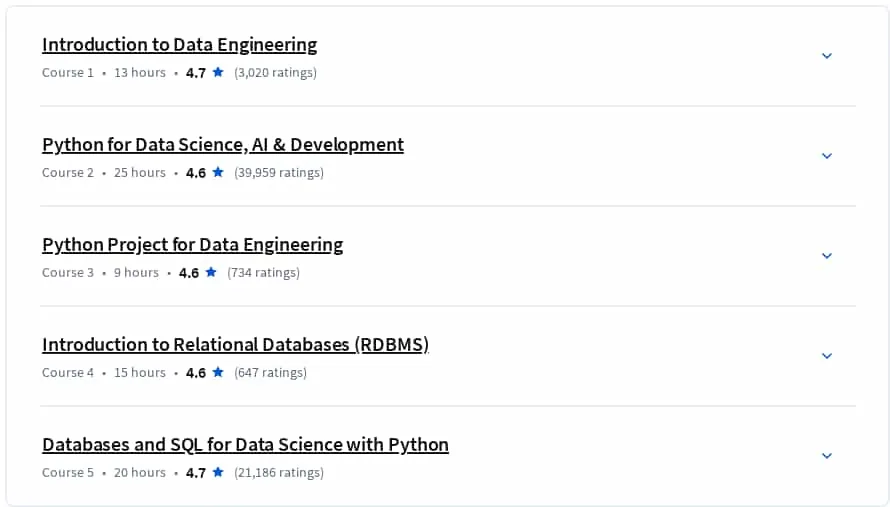Click the star icon in the Course 4 row
The width and height of the screenshot is (890, 507).
[218, 372]
